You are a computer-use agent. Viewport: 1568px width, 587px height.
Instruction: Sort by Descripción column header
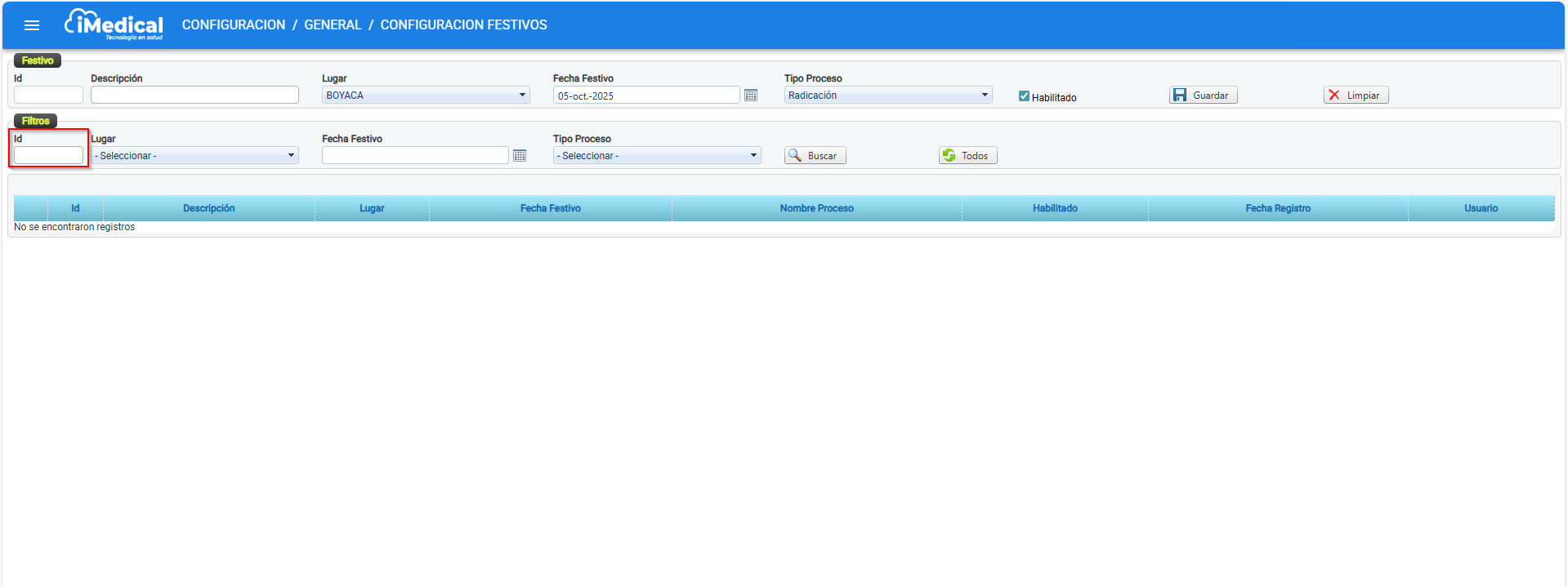(209, 208)
